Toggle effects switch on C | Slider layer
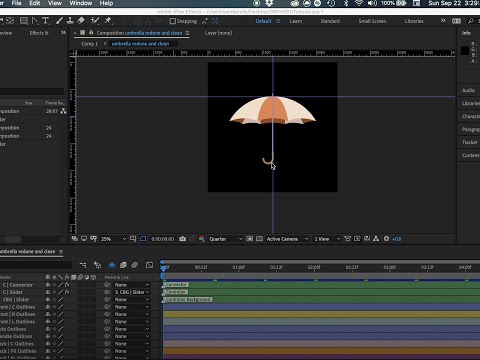 tap(67, 292)
